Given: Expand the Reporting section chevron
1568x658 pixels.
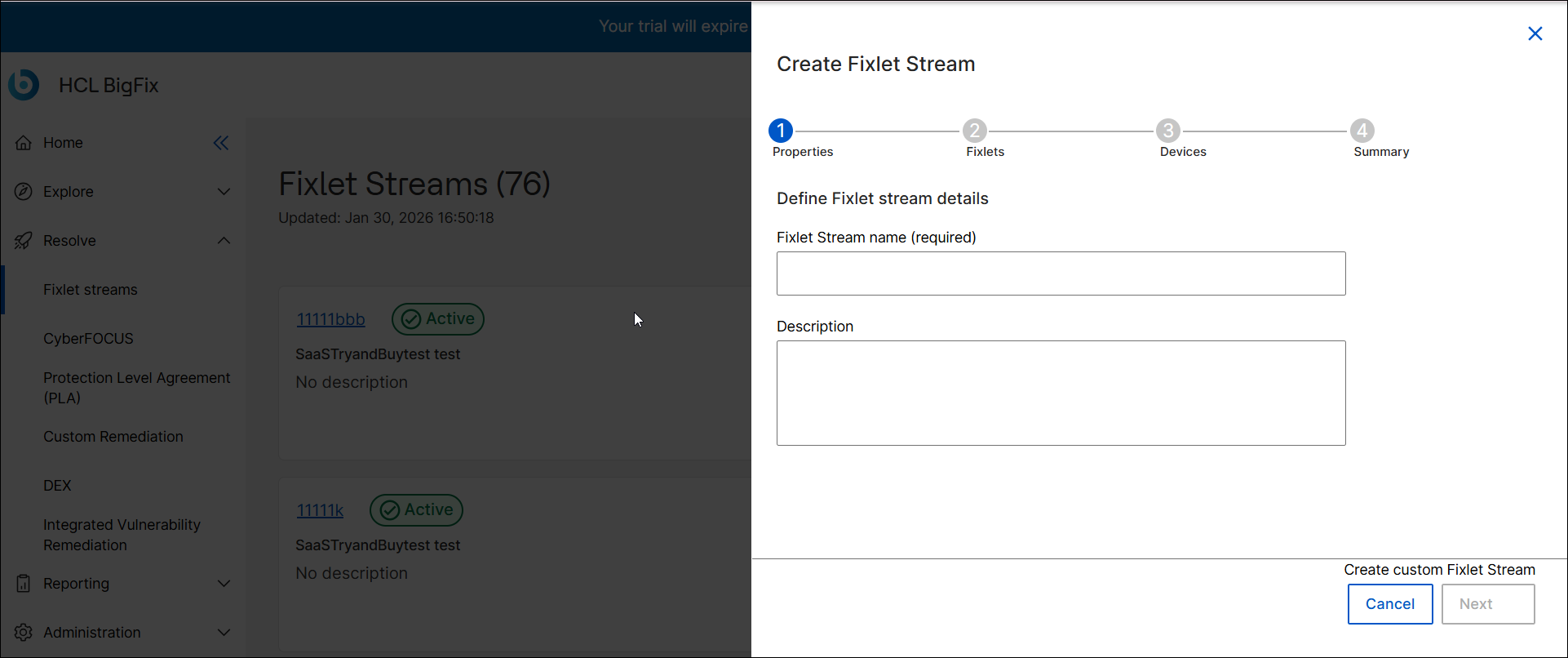Looking at the screenshot, I should [224, 584].
